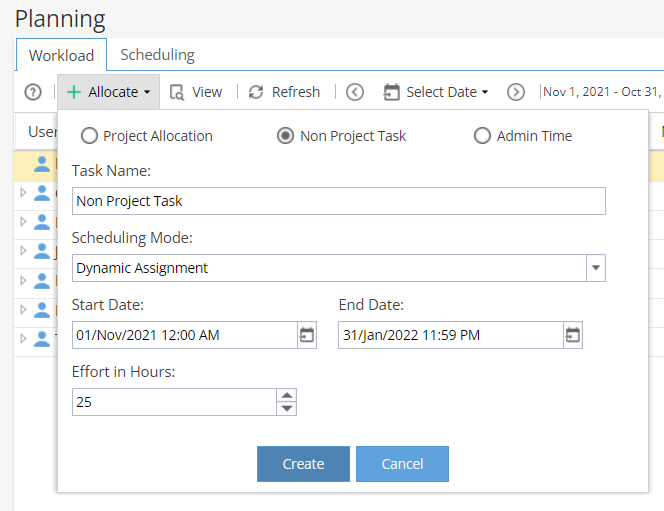Click the Refresh toolbar button label

pyautogui.click(x=296, y=92)
